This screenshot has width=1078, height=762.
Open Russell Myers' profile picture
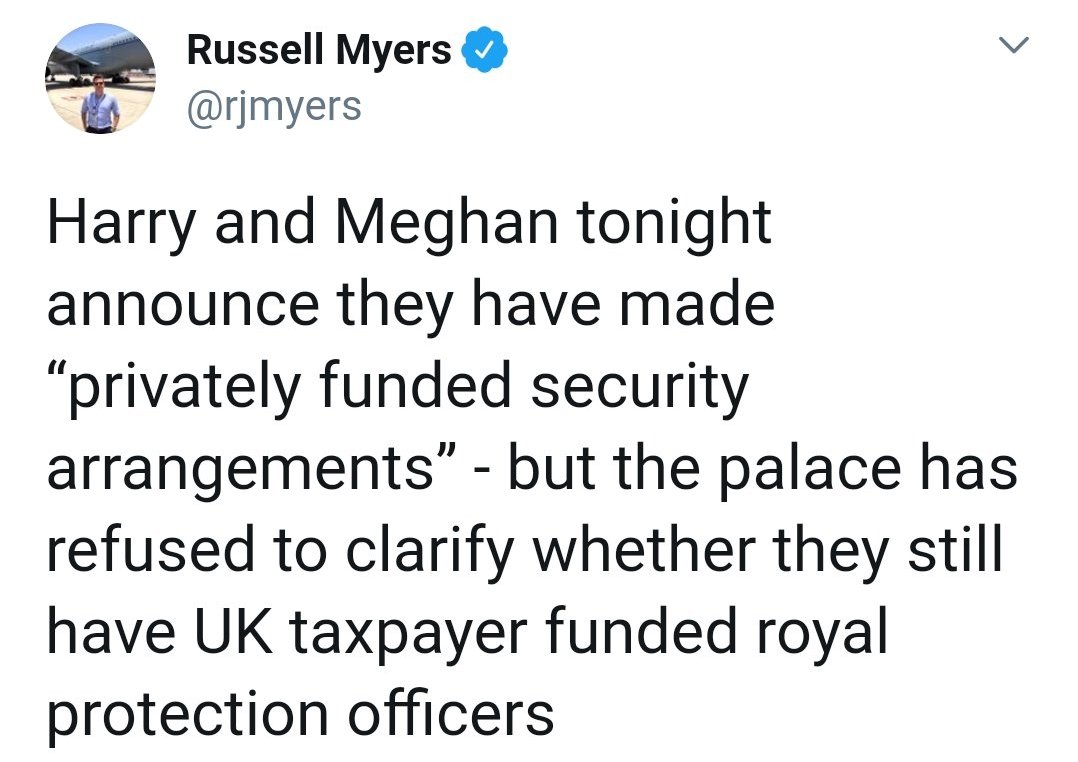point(98,80)
